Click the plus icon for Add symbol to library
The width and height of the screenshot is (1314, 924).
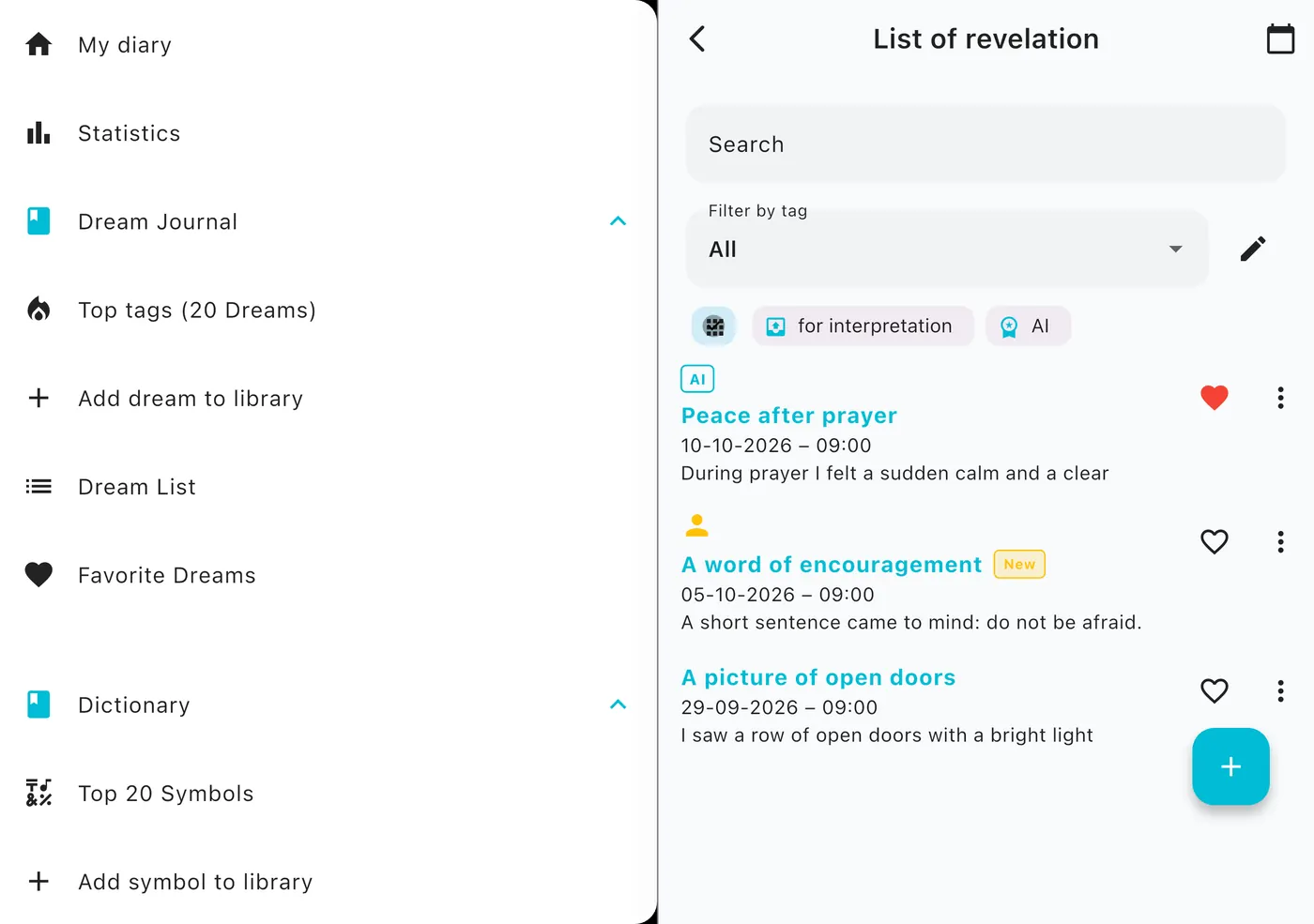point(38,881)
